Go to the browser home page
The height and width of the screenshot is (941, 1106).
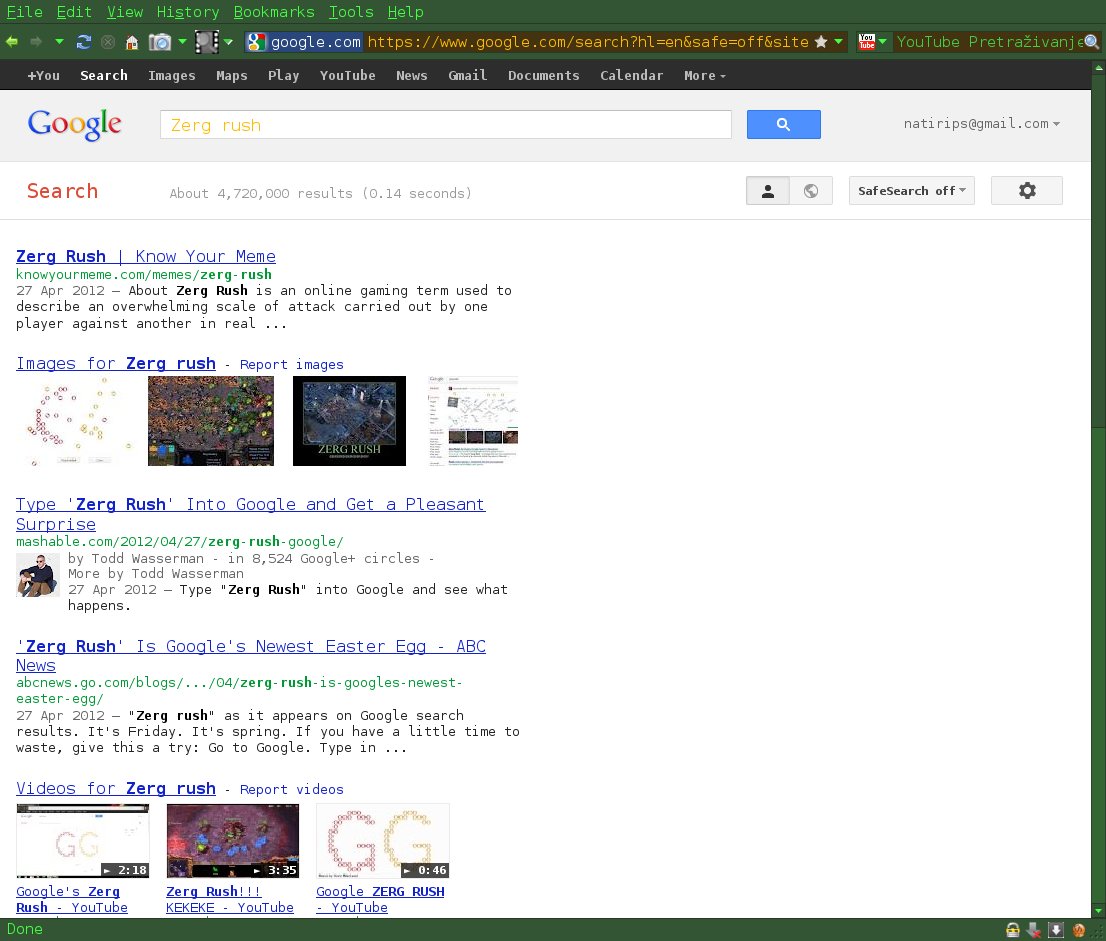pos(131,42)
